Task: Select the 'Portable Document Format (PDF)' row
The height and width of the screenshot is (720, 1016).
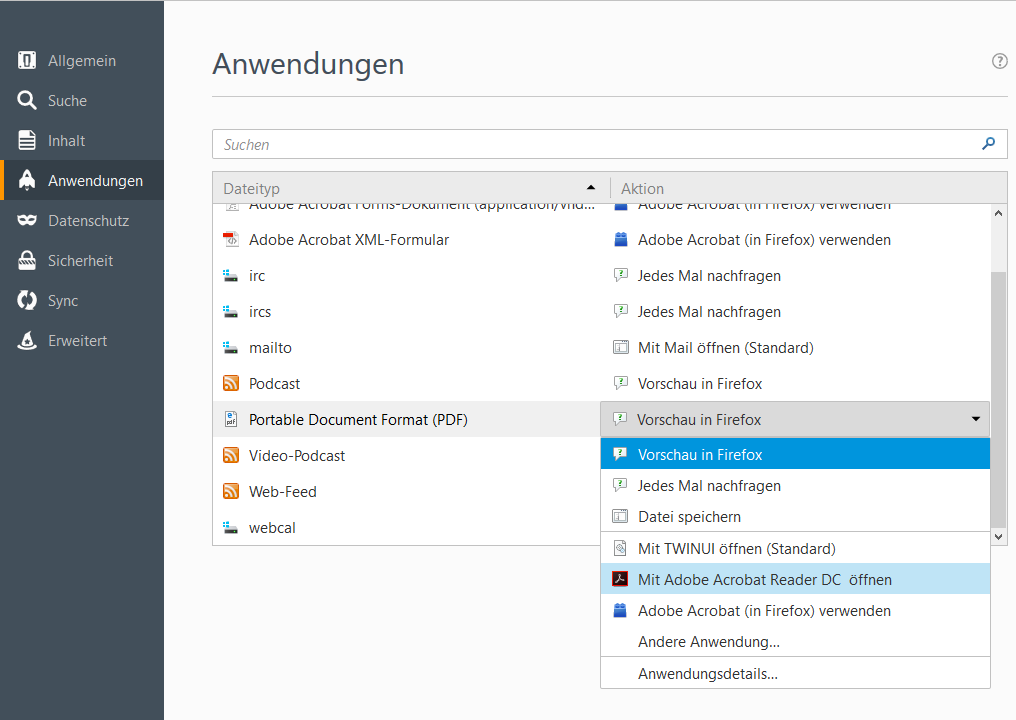Action: click(406, 419)
